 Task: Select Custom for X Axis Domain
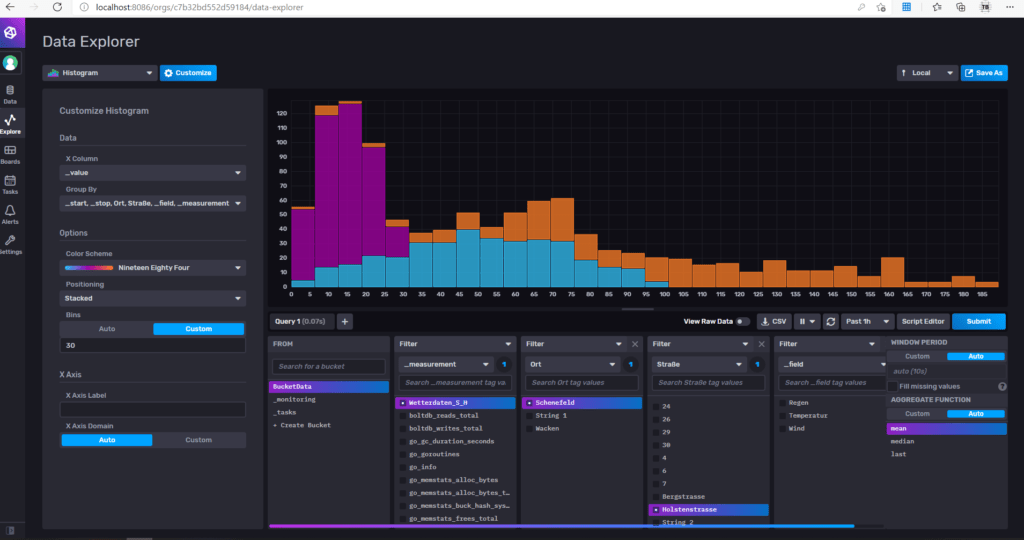click(x=198, y=439)
